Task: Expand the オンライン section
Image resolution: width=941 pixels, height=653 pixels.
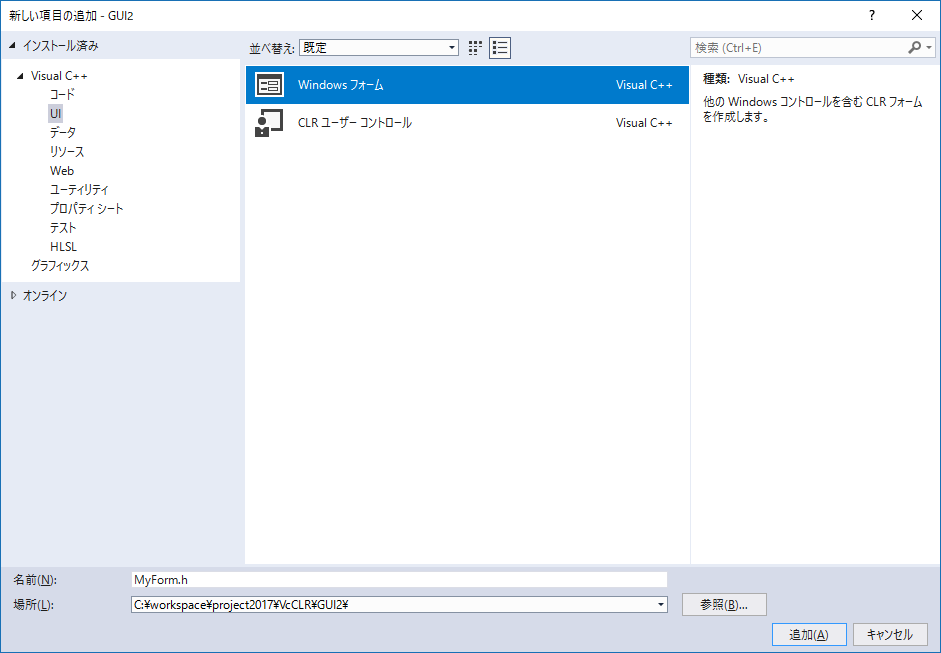Action: click(x=12, y=295)
